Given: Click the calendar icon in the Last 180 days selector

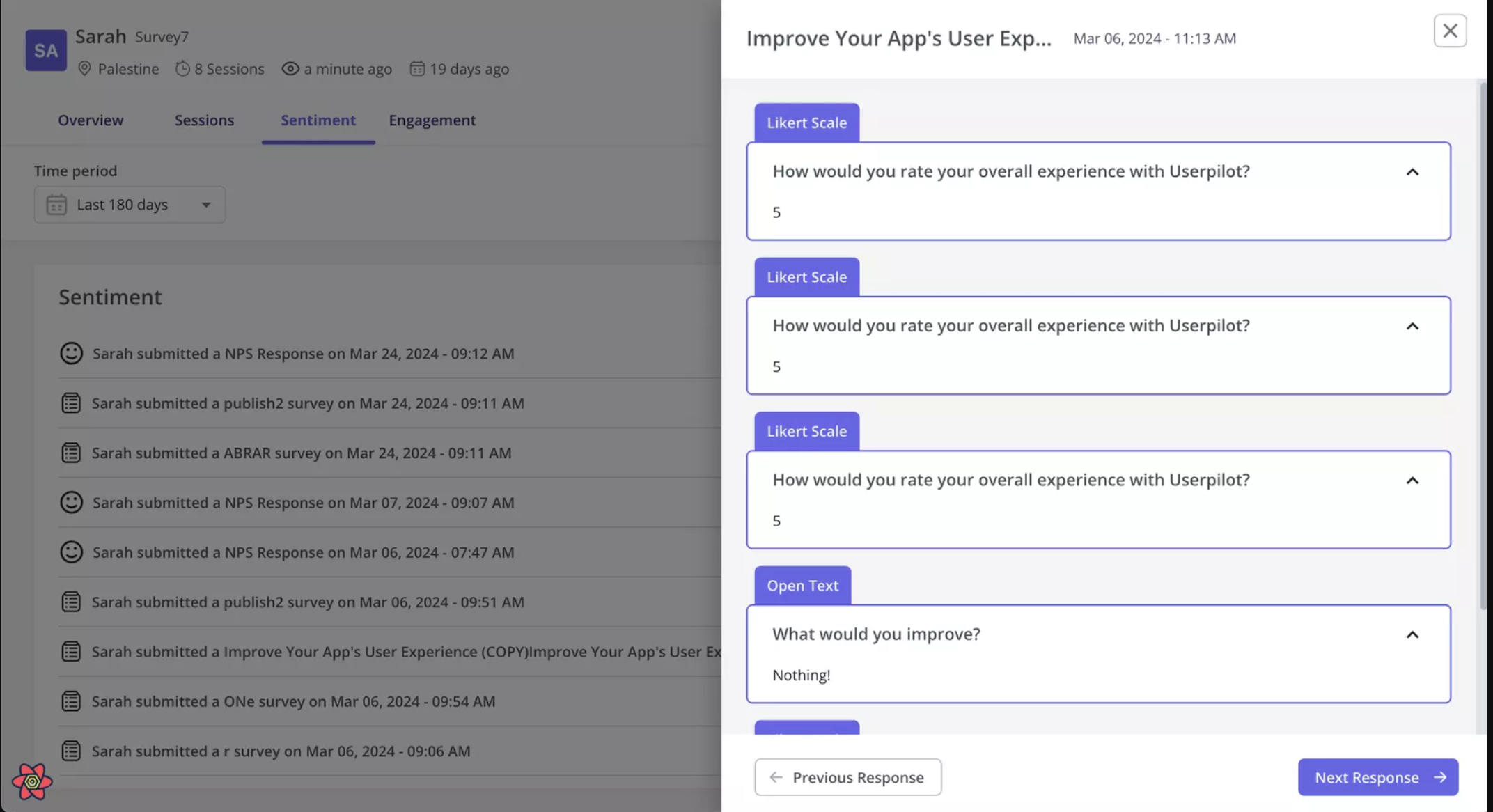Looking at the screenshot, I should point(56,205).
